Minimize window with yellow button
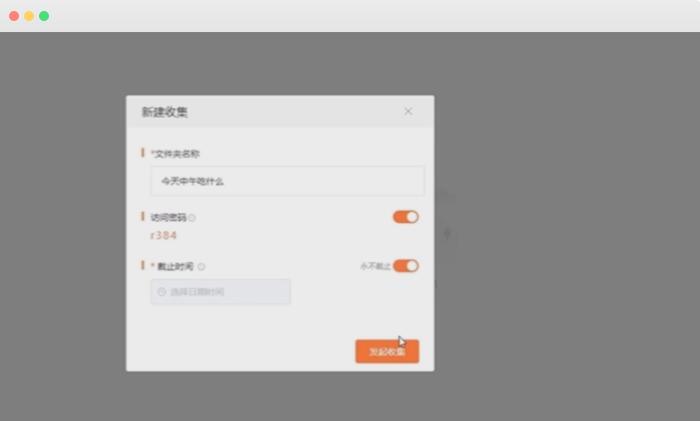The height and width of the screenshot is (421, 700). (x=29, y=16)
